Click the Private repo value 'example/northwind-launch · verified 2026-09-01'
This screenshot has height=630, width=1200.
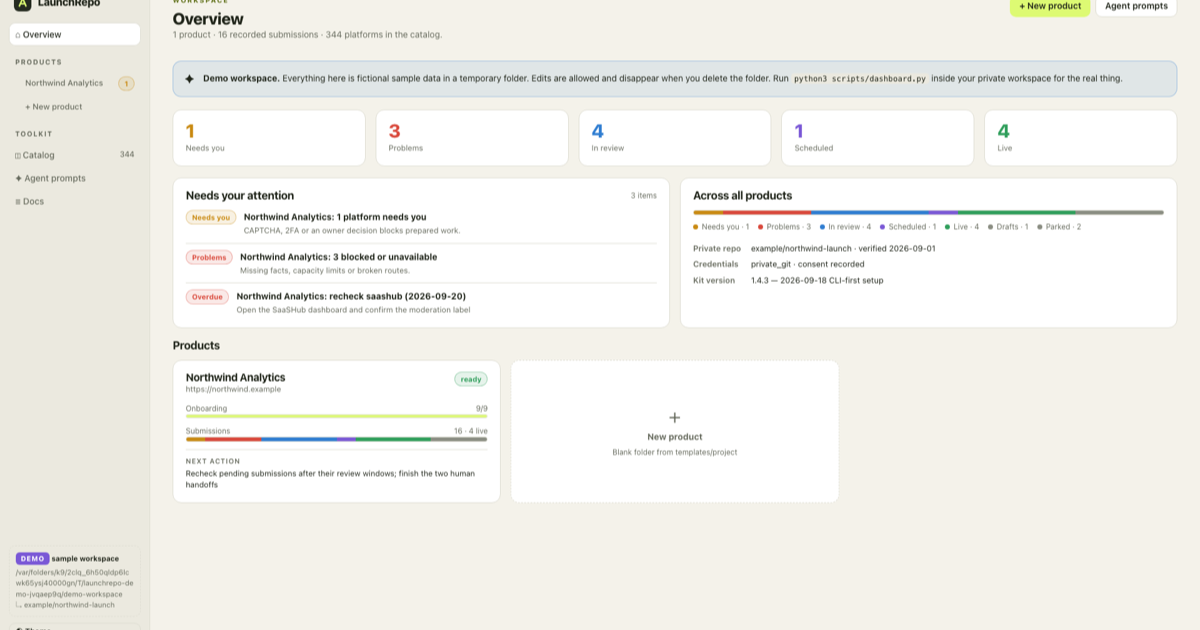(x=843, y=248)
